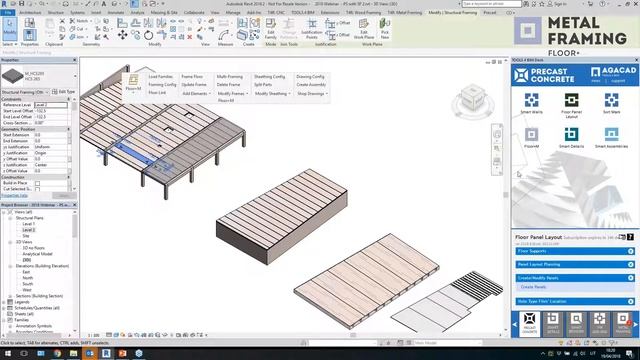Open the Modify Sheathing dropdown
The height and width of the screenshot is (360, 640).
coord(272,93)
